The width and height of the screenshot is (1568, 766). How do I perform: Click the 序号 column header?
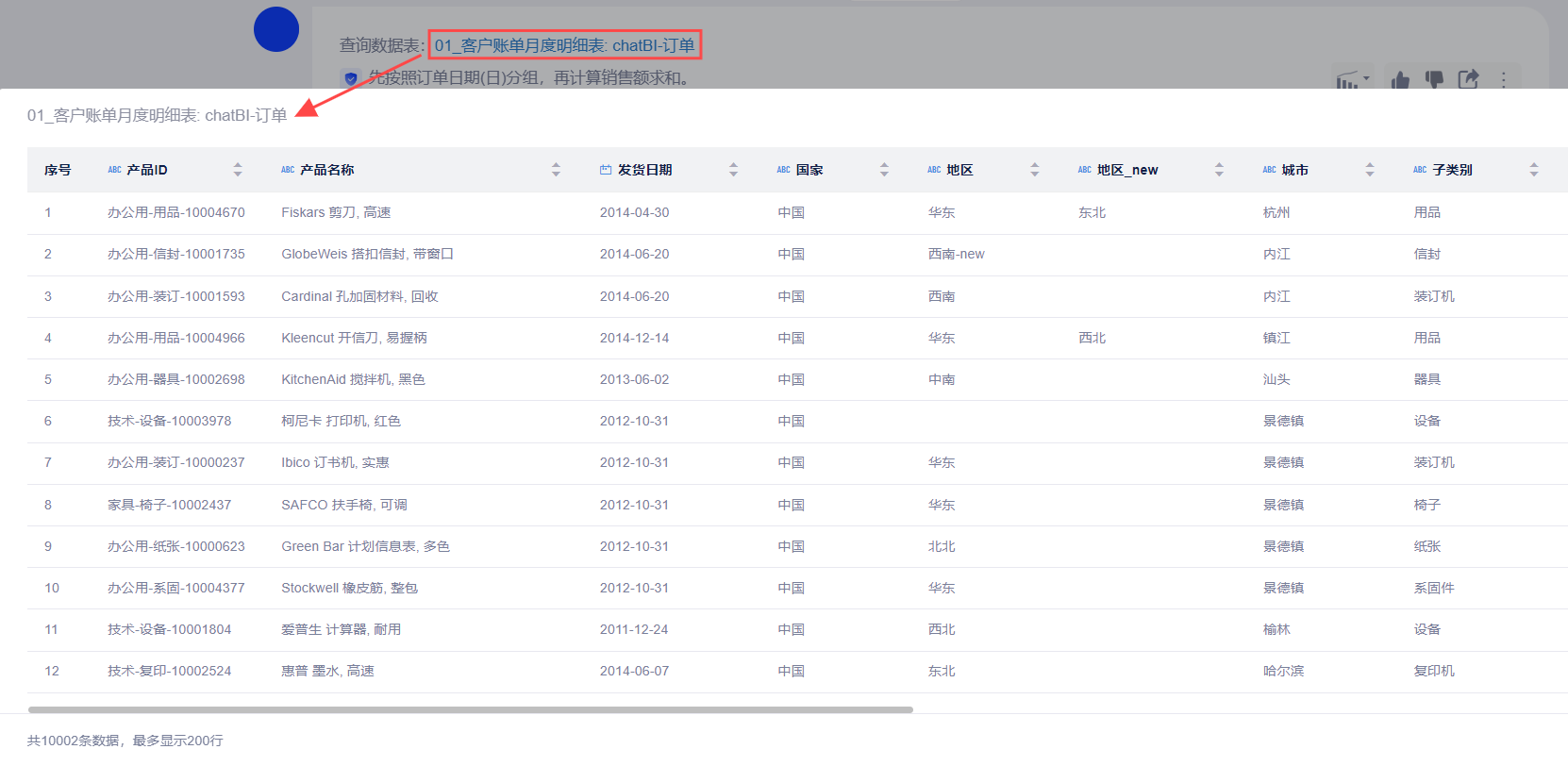(x=58, y=170)
